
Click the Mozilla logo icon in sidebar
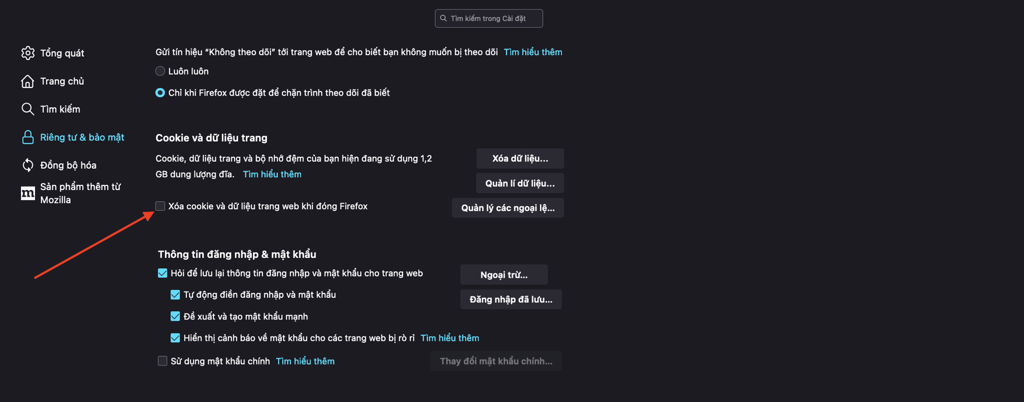(x=28, y=193)
